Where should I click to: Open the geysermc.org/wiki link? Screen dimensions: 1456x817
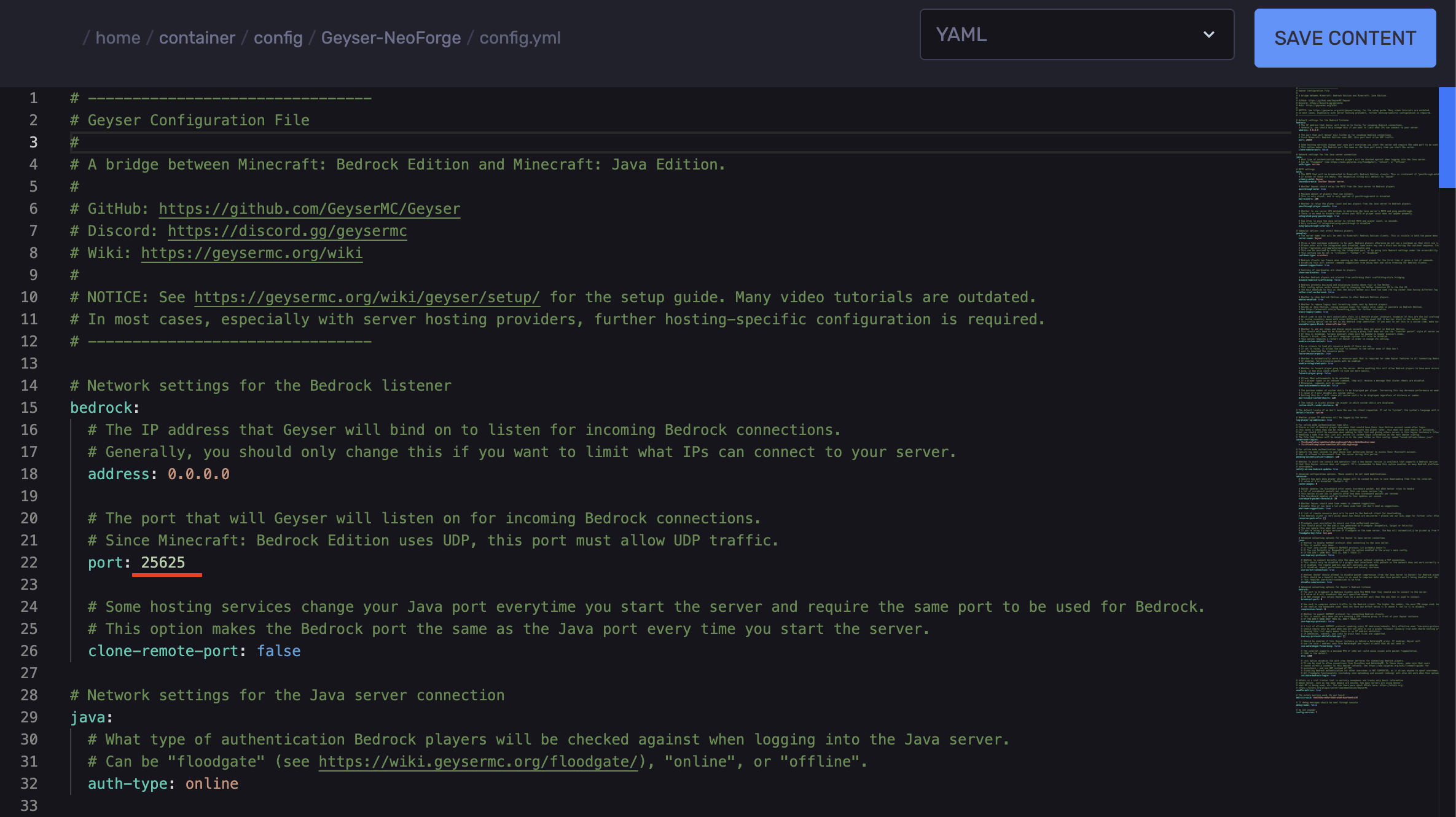(251, 253)
